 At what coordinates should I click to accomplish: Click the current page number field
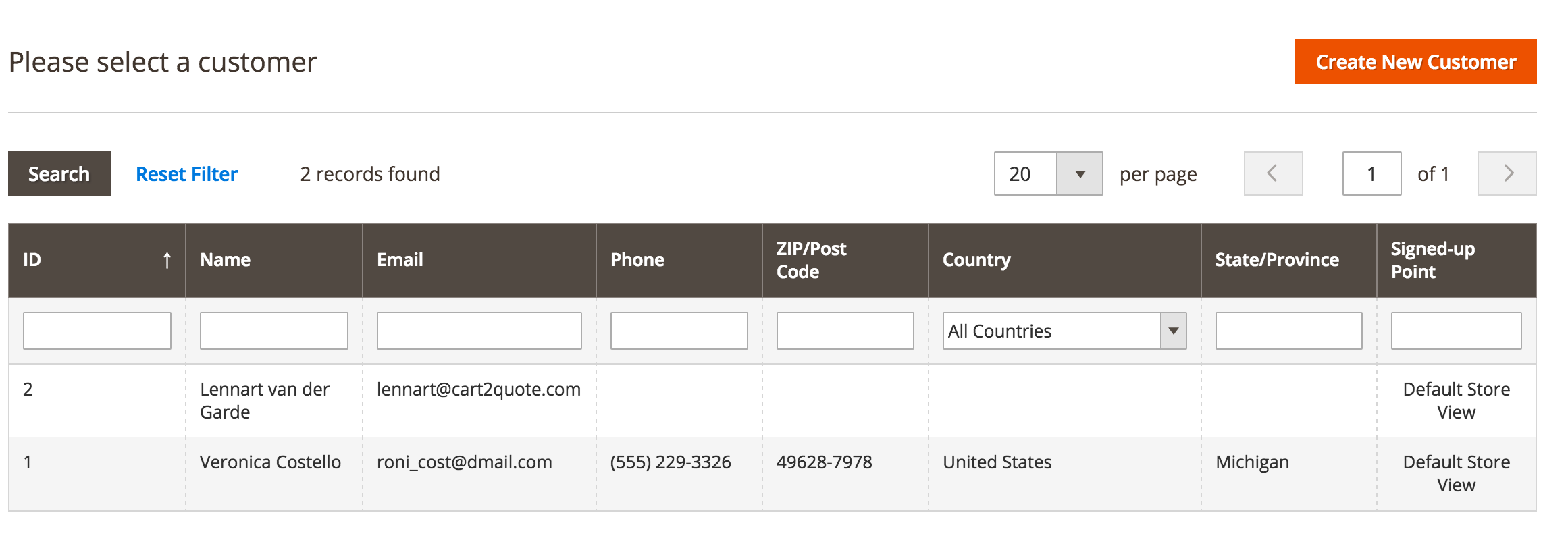(x=1371, y=173)
